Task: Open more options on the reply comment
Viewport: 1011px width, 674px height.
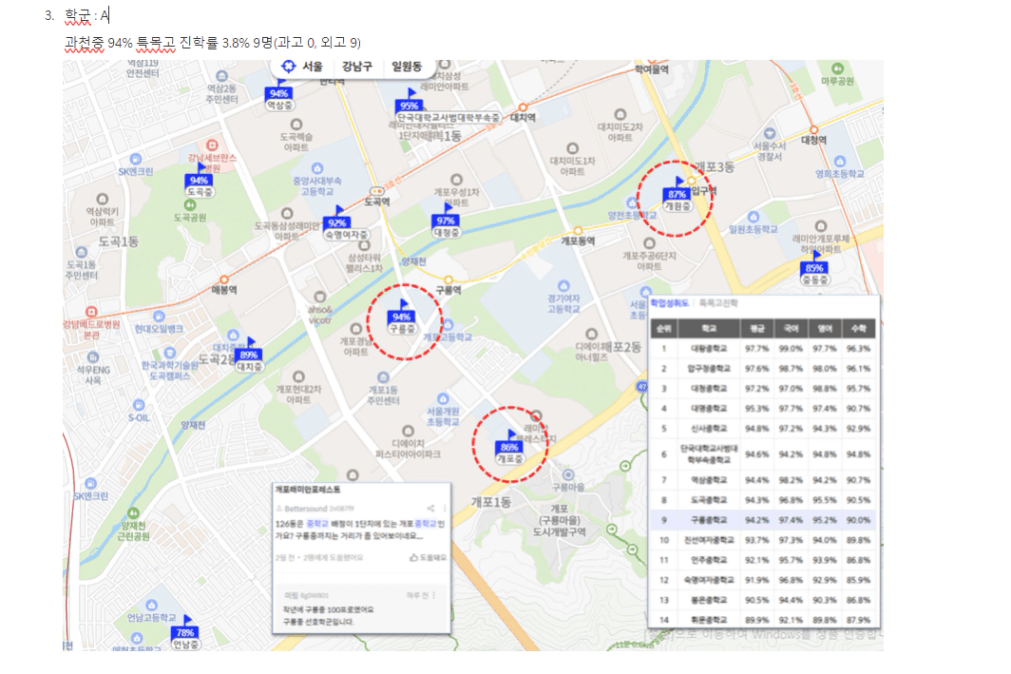Action: 434,595
